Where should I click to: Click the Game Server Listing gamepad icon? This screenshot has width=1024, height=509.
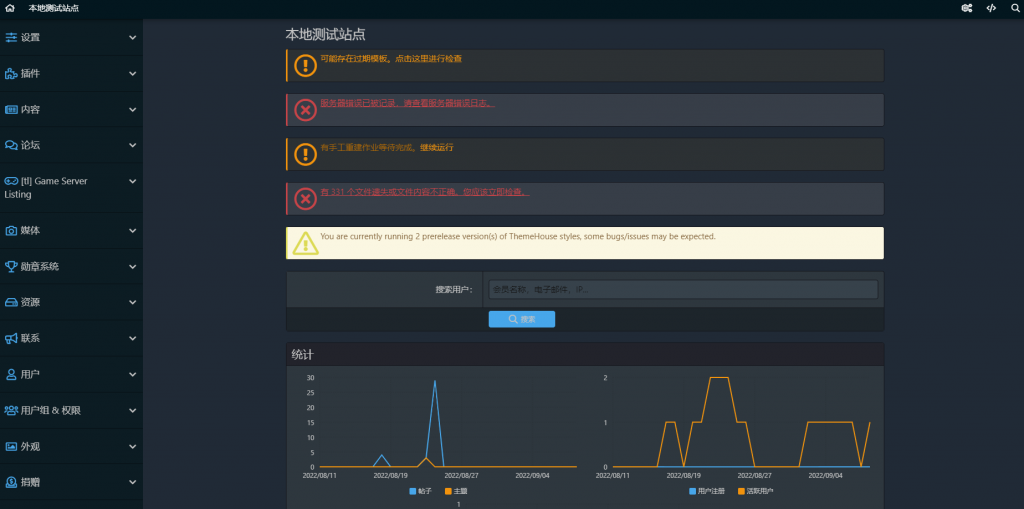11,181
